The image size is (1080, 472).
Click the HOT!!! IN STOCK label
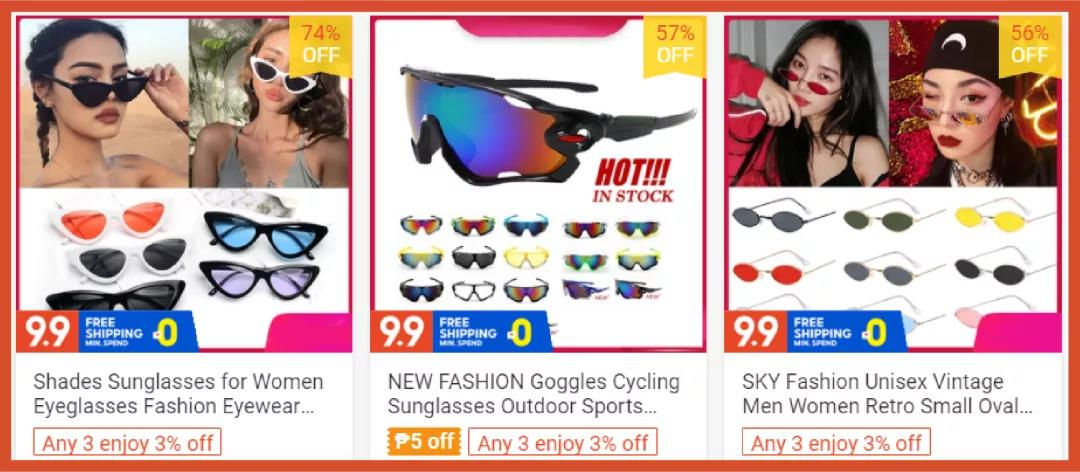click(x=632, y=180)
